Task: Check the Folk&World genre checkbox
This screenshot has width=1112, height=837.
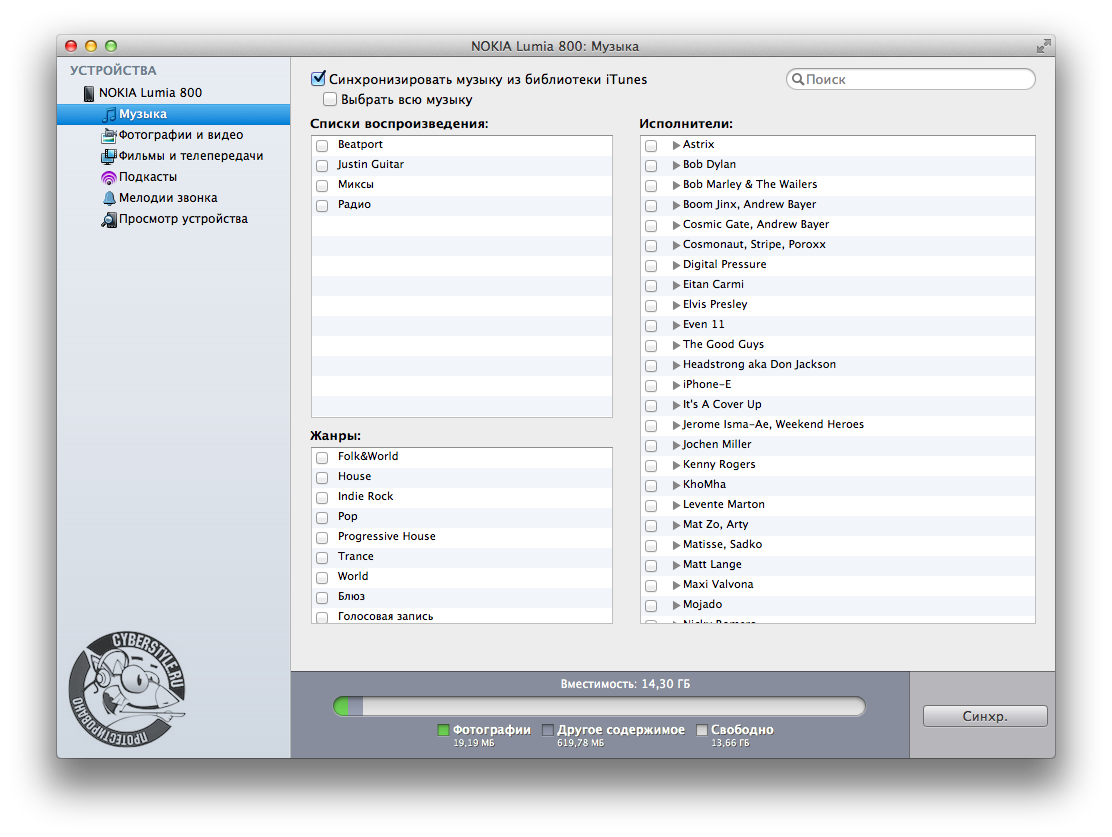Action: [322, 458]
